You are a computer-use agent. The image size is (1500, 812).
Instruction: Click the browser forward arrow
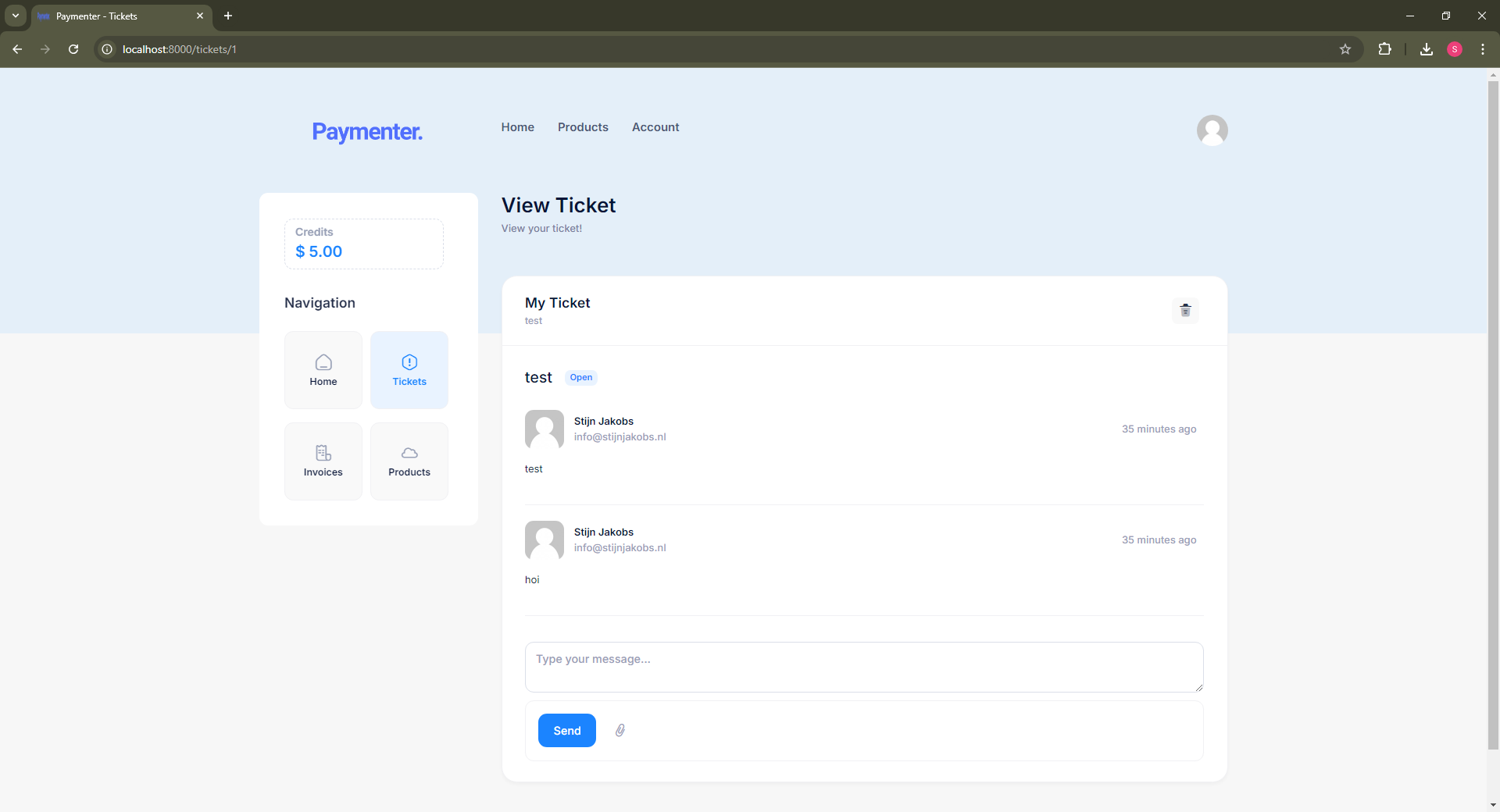click(45, 49)
